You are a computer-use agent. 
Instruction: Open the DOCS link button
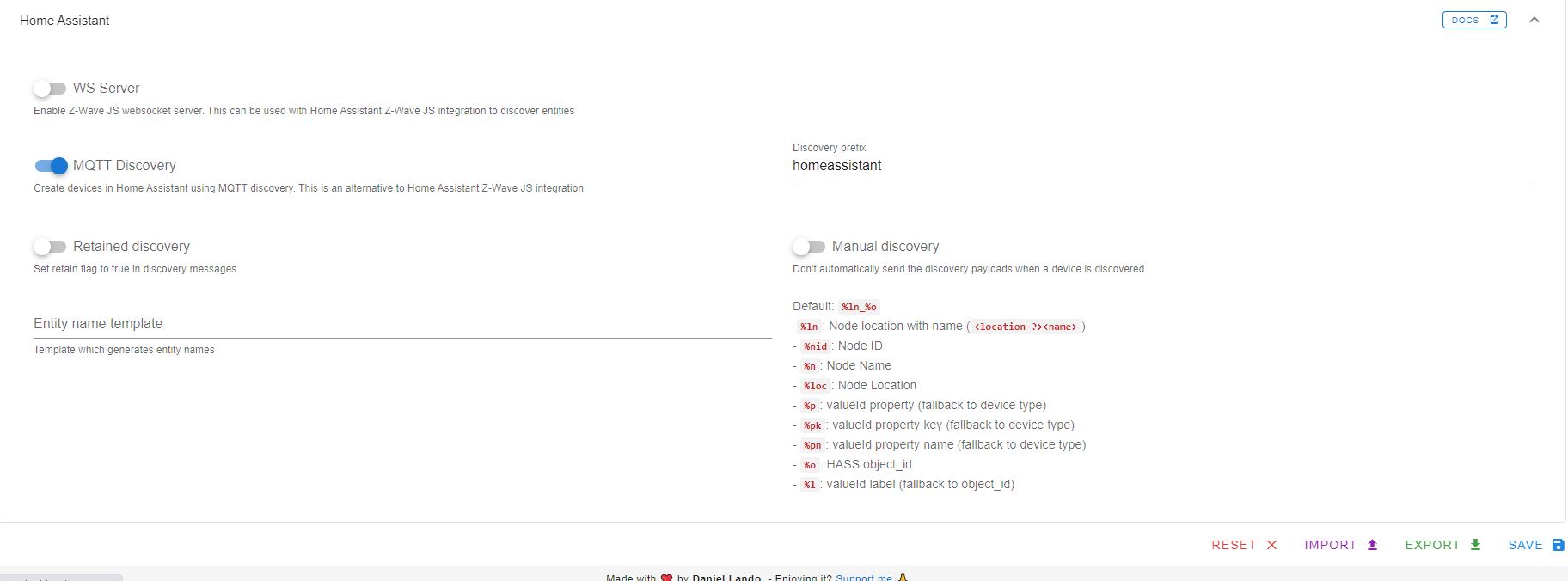[1474, 20]
